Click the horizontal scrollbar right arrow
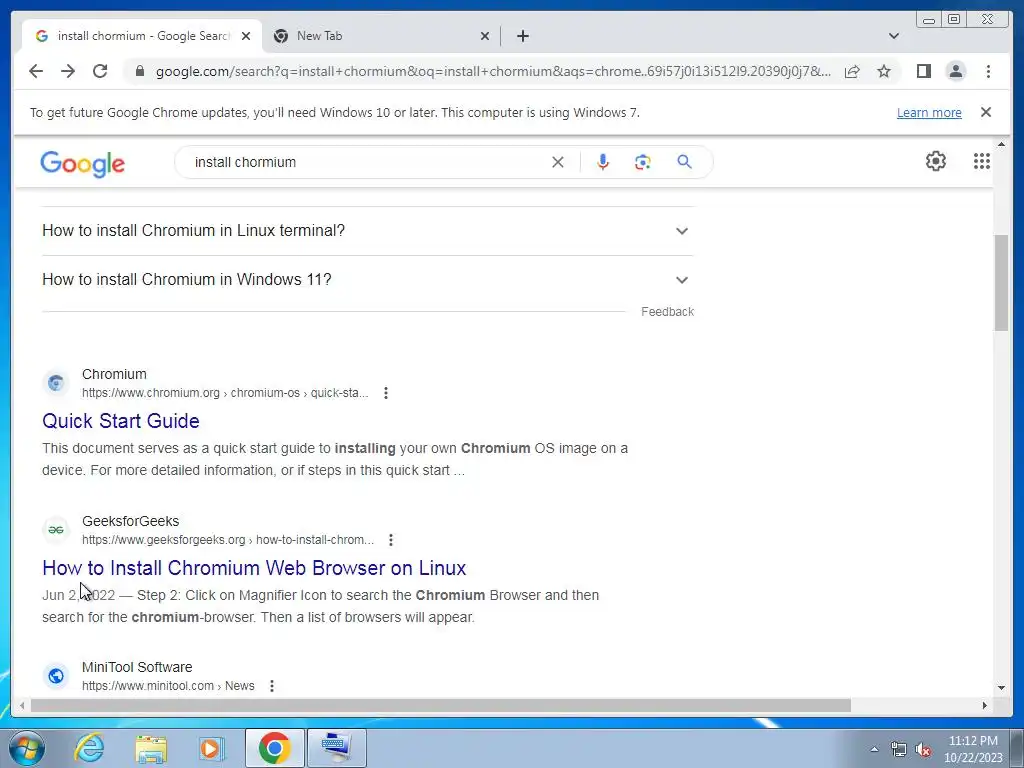The image size is (1024, 768). [x=985, y=705]
